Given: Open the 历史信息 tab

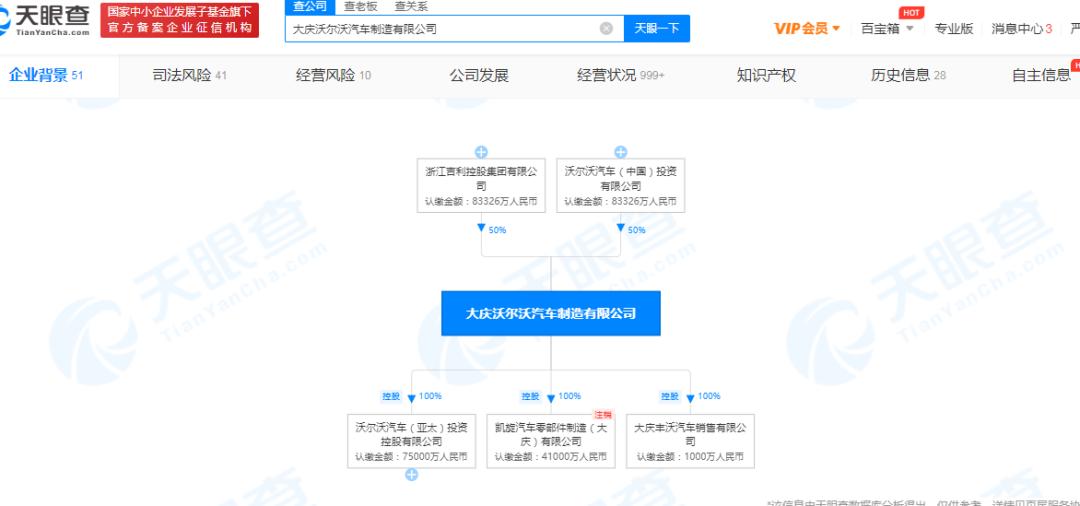Looking at the screenshot, I should 908,76.
